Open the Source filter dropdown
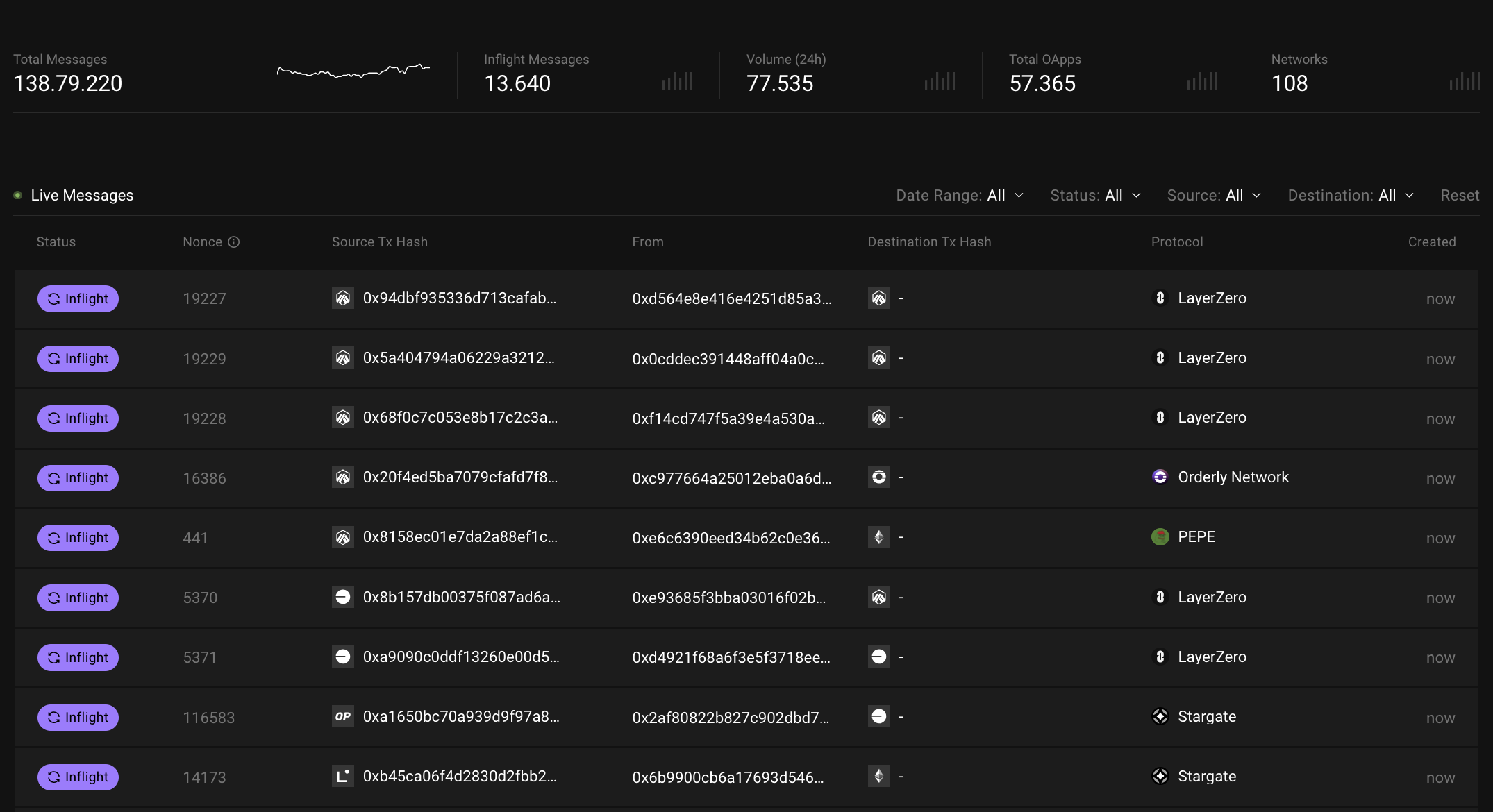Screen dimensions: 1493x812 (1214, 196)
